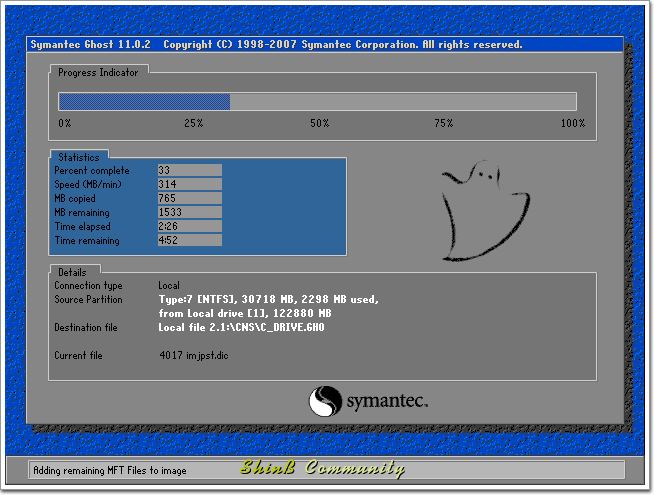Click the Speed value 314
Image resolution: width=654 pixels, height=495 pixels.
click(190, 184)
